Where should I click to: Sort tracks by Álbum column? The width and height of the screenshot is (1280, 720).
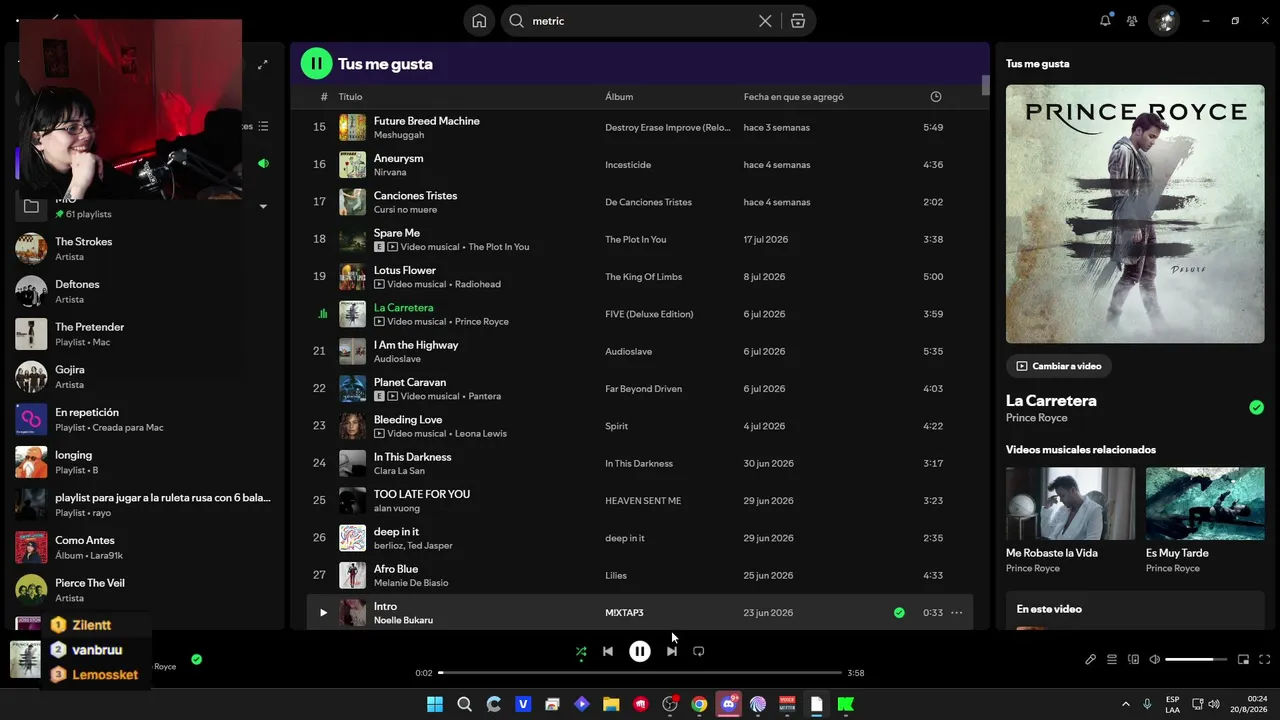pos(619,97)
